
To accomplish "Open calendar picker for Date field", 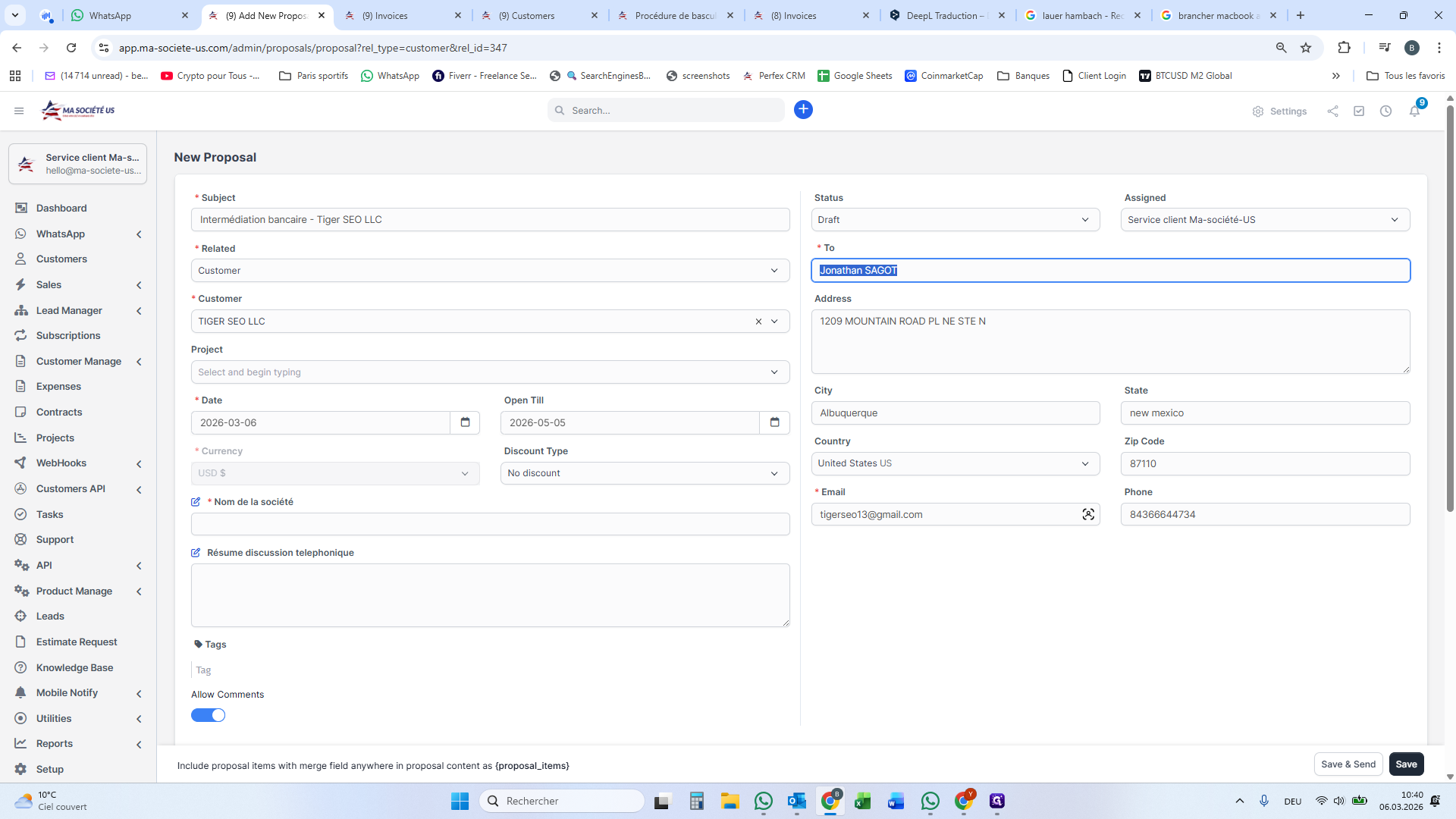I will point(465,422).
